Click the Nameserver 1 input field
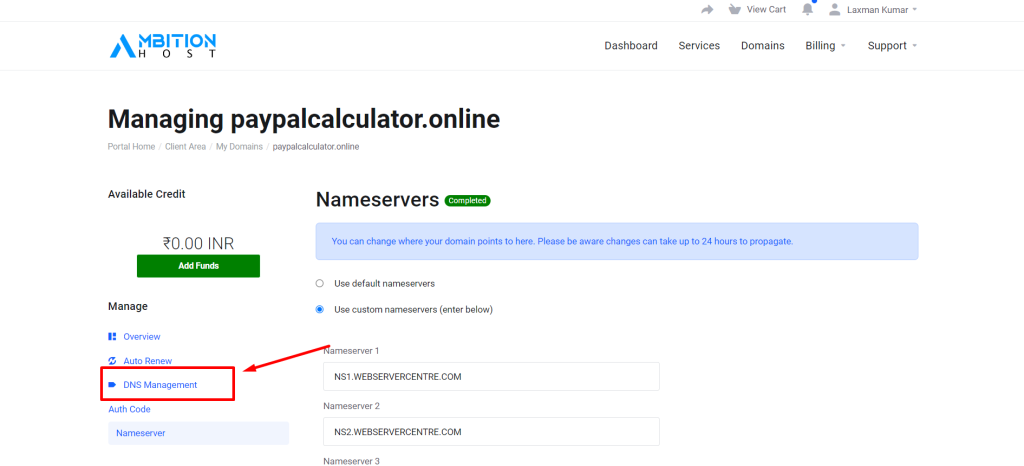Screen dimensions: 1024x466 [491, 377]
